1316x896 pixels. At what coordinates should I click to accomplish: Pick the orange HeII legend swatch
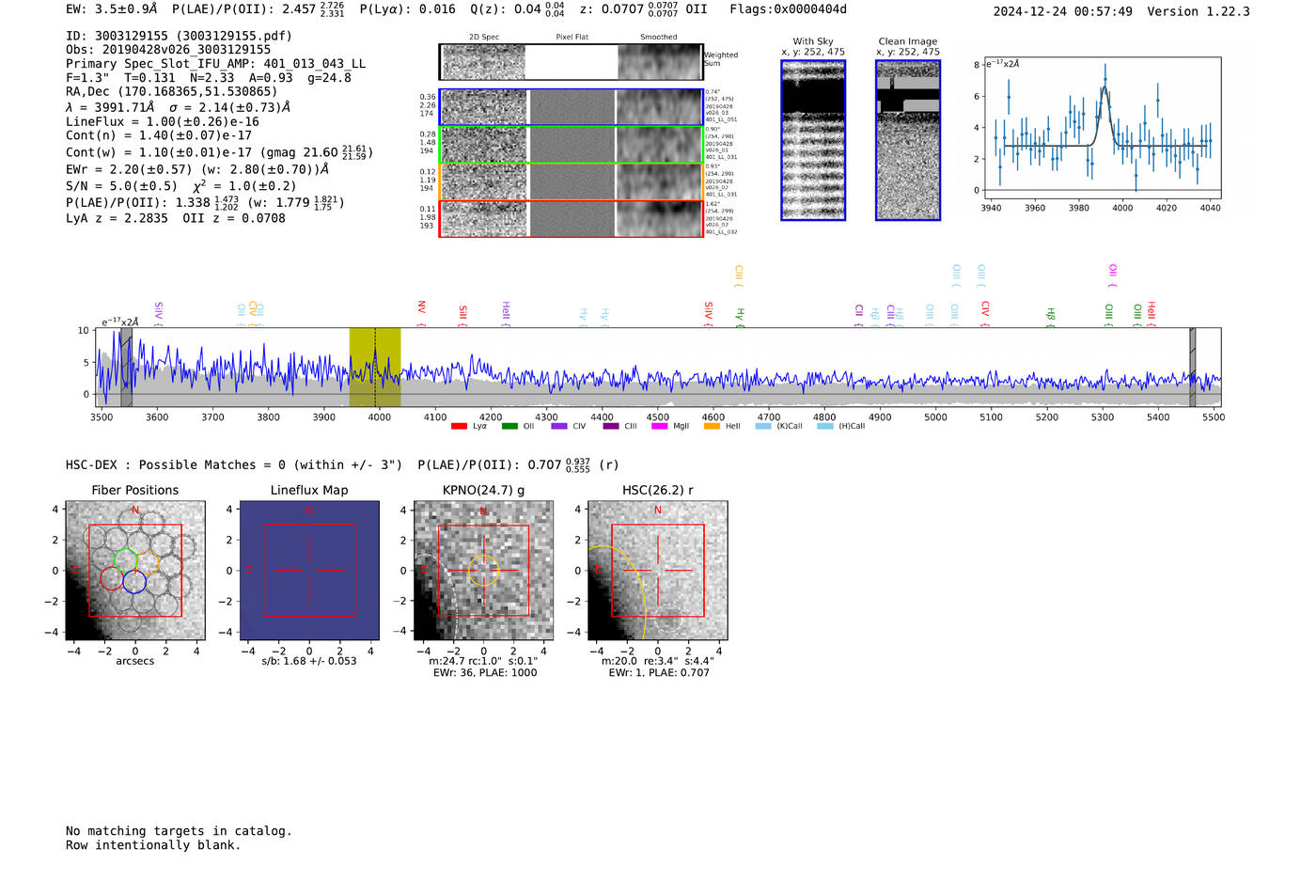(712, 427)
